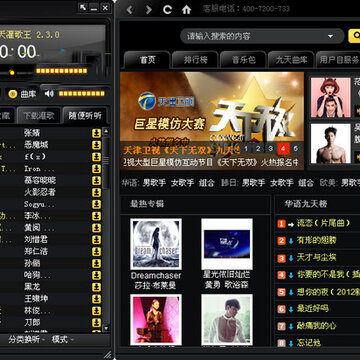Select the 随便听听 tab in player
Image resolution: width=360 pixels, height=360 pixels.
(x=85, y=116)
